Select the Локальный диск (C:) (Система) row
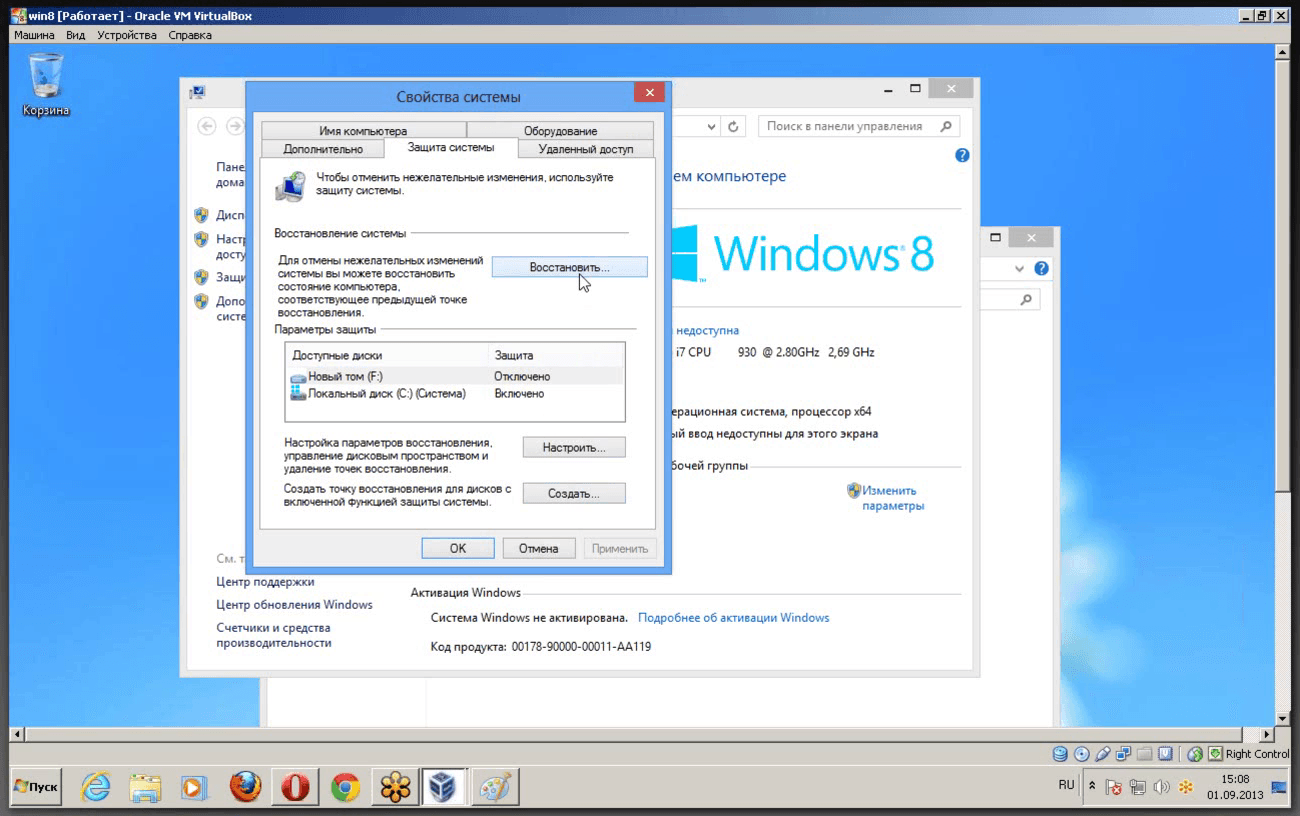Image resolution: width=1300 pixels, height=816 pixels. click(455, 394)
